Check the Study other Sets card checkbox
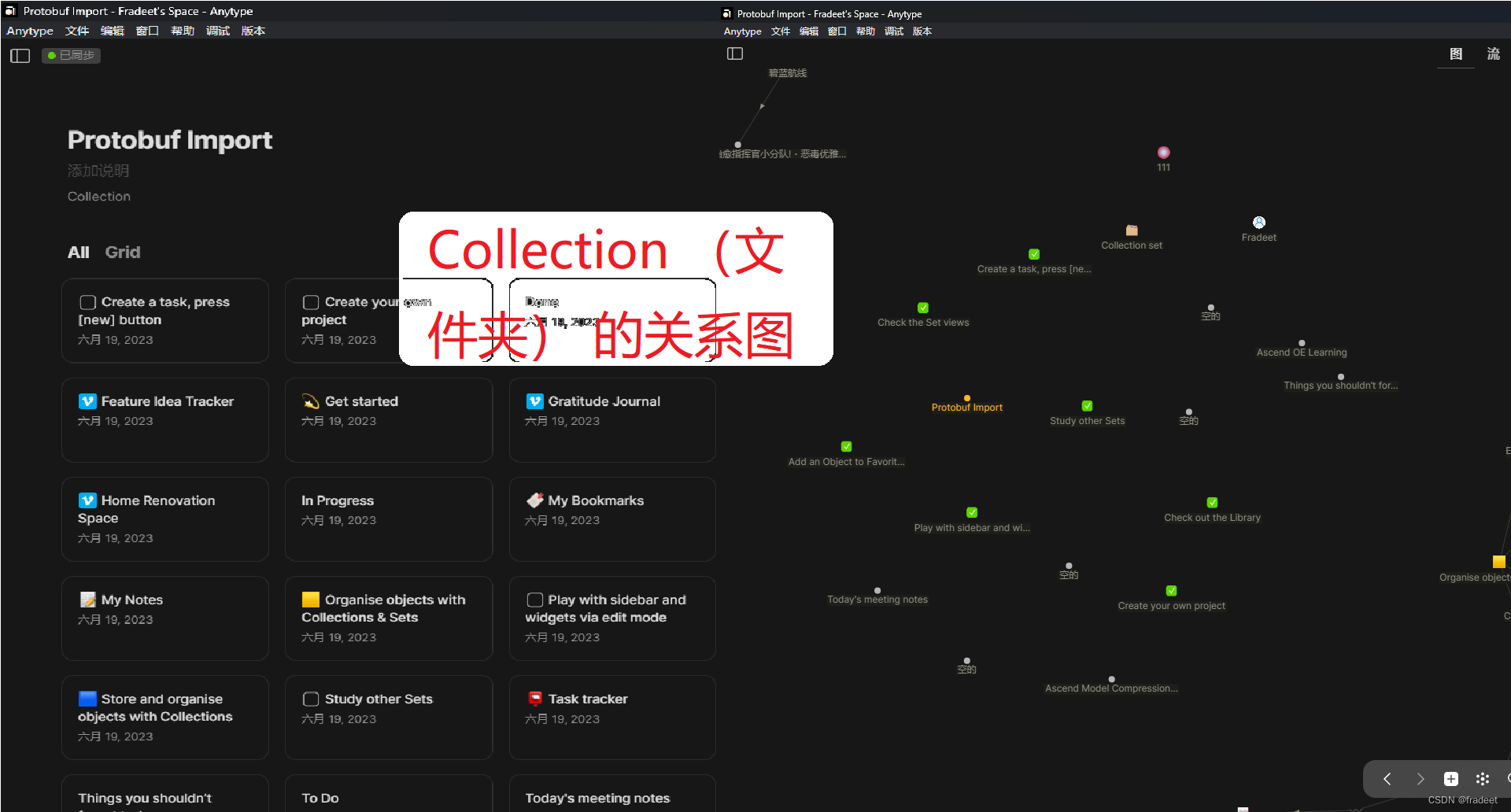The height and width of the screenshot is (812, 1511). (311, 699)
